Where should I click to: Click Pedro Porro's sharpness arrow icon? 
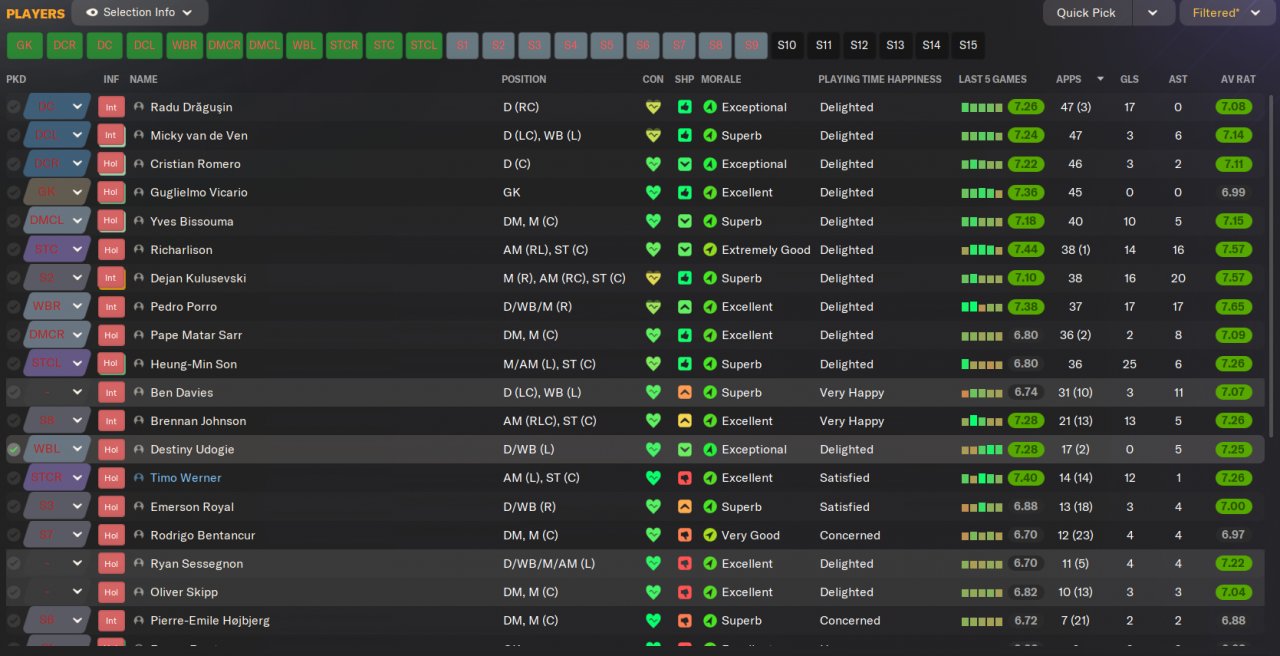point(685,307)
